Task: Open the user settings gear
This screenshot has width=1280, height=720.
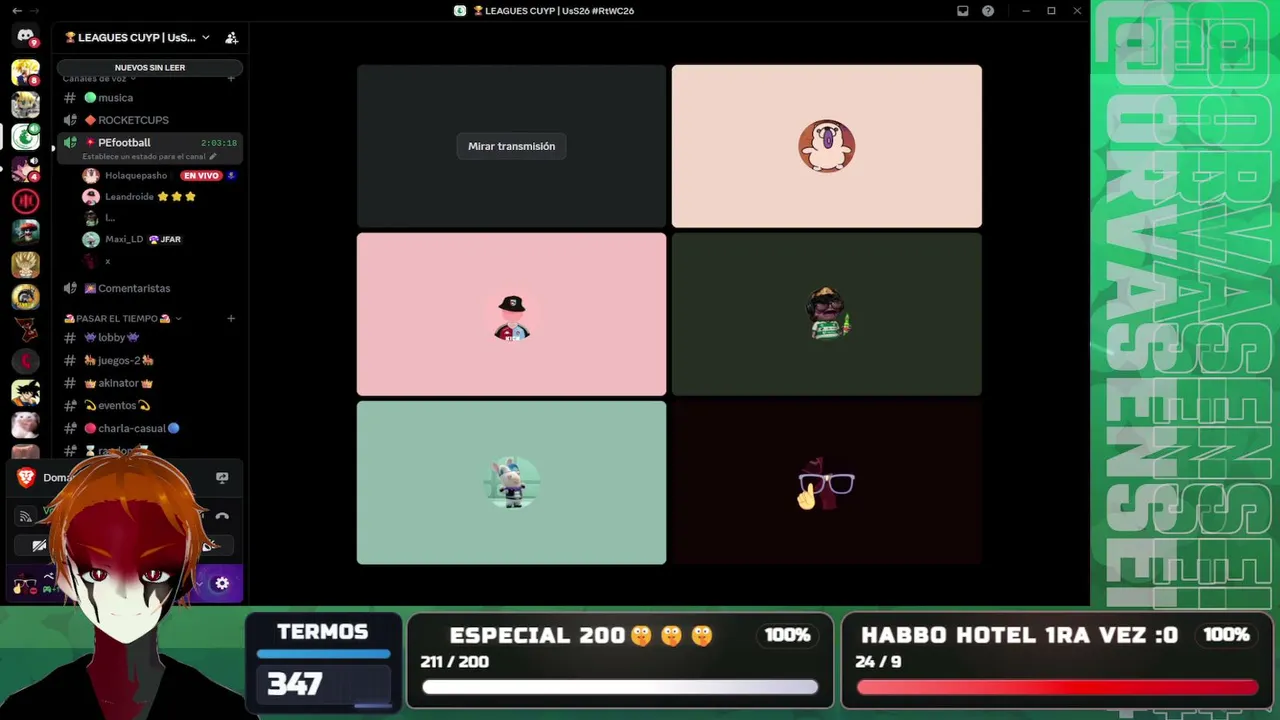Action: (x=222, y=583)
